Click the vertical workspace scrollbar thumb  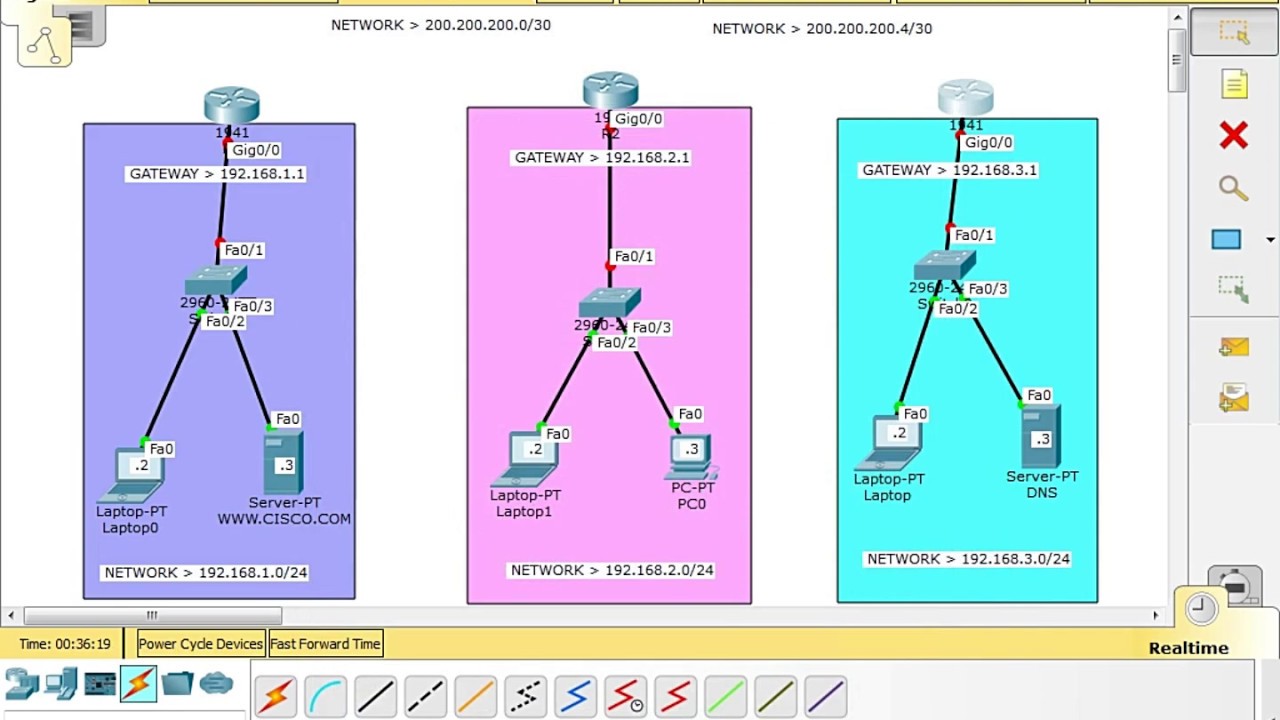pyautogui.click(x=1176, y=59)
